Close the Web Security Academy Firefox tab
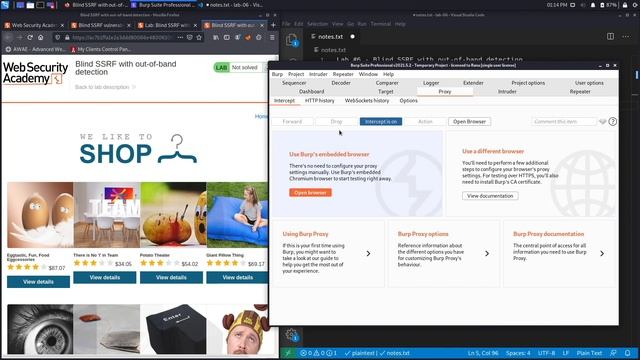The width and height of the screenshot is (640, 360). pyautogui.click(x=62, y=25)
